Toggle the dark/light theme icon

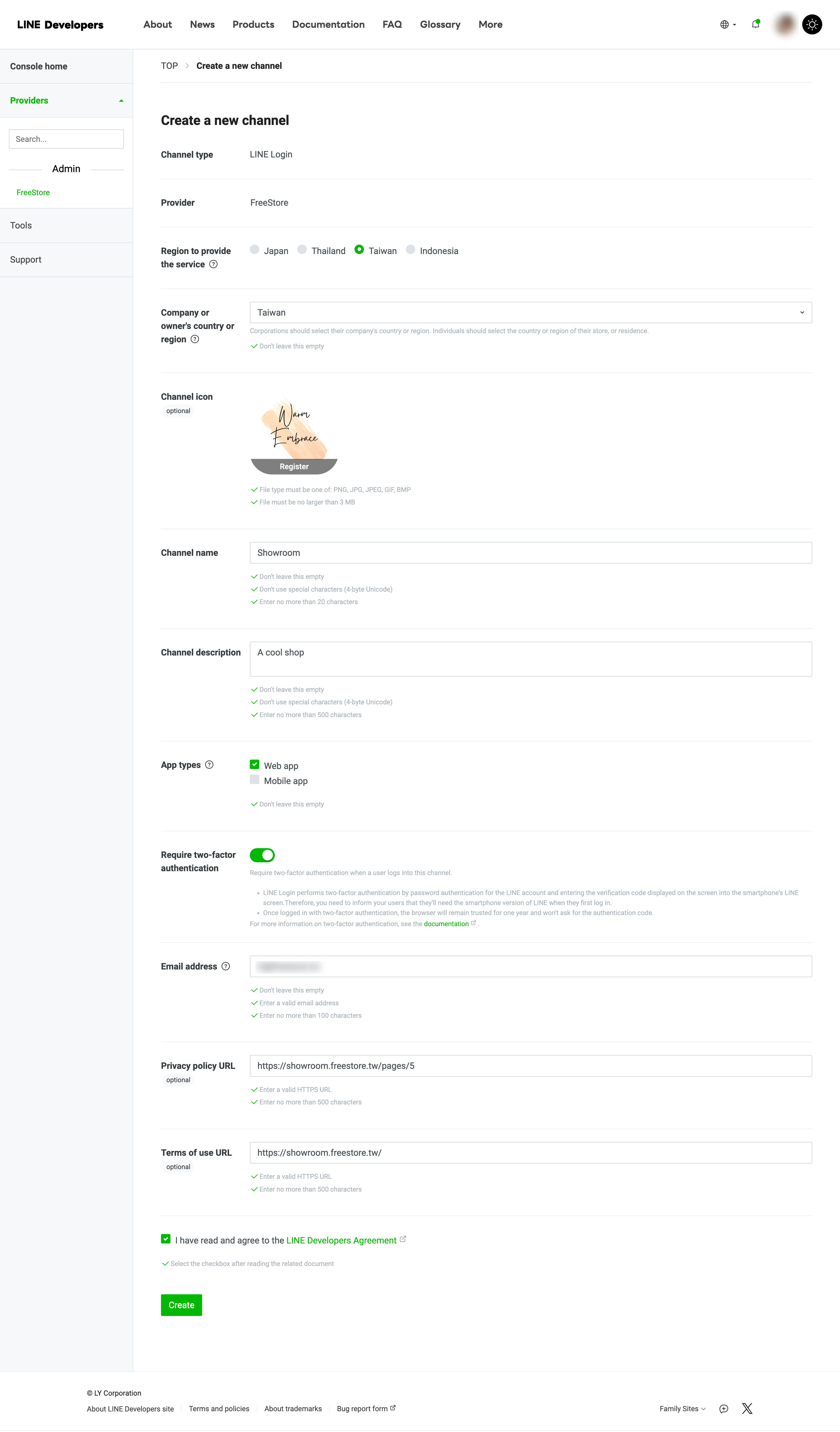(x=812, y=24)
